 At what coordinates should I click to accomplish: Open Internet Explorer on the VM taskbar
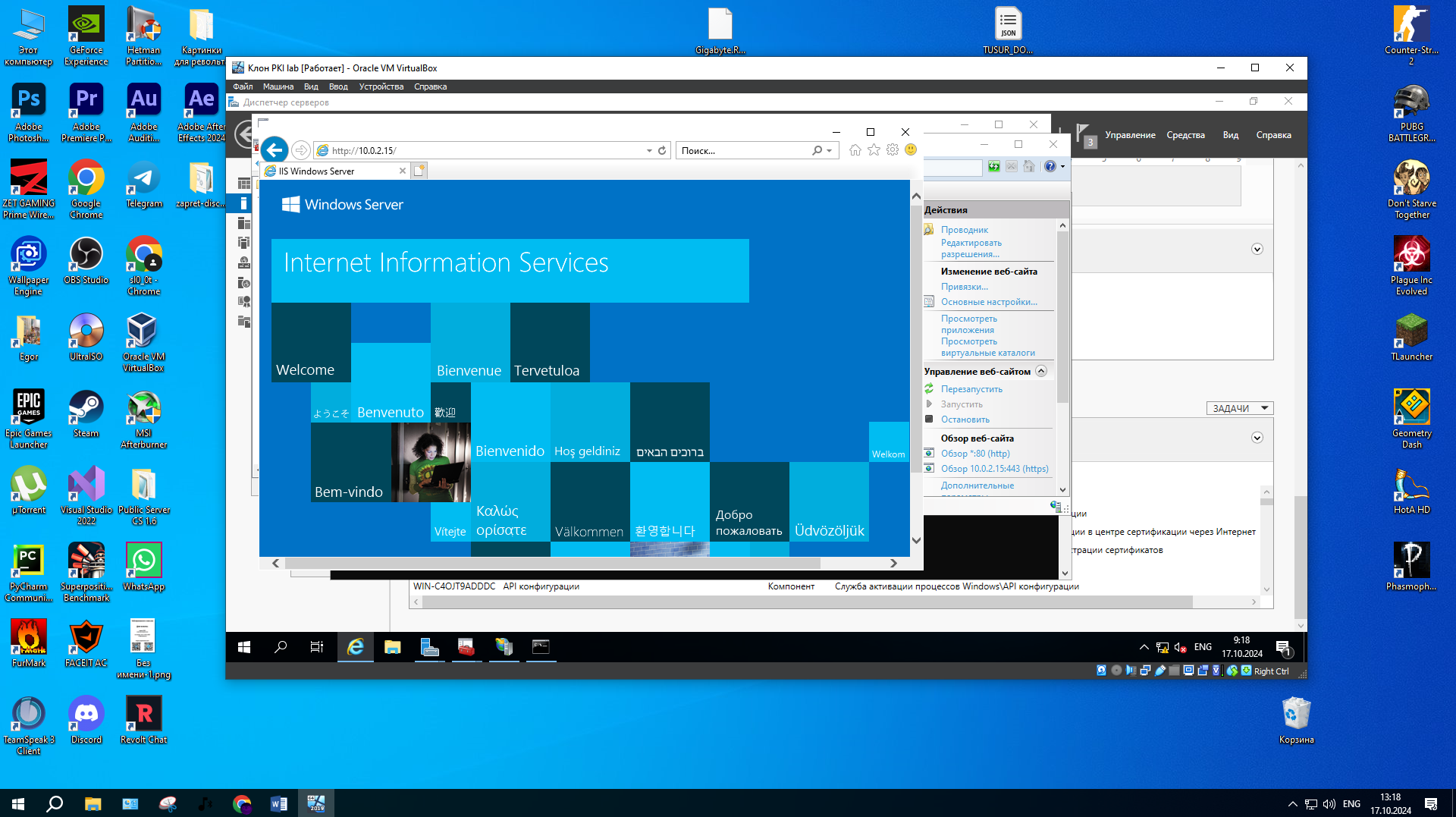coord(356,647)
